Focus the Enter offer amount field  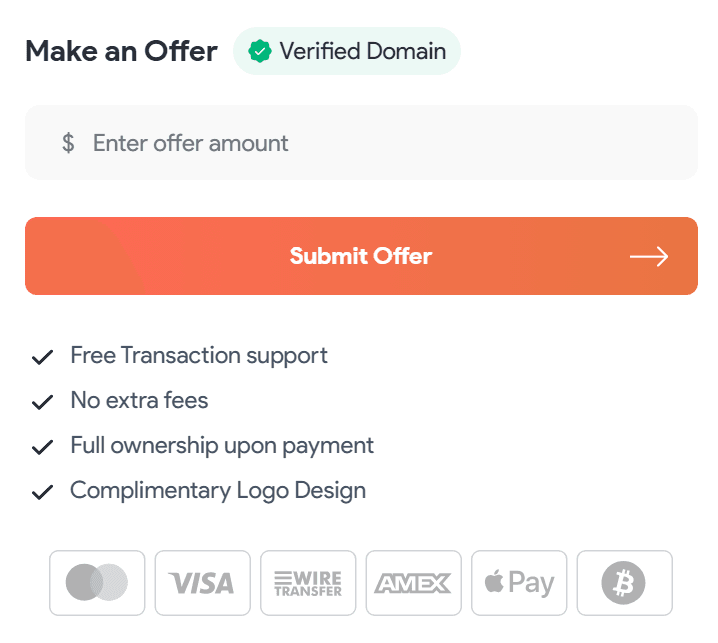[x=380, y=143]
